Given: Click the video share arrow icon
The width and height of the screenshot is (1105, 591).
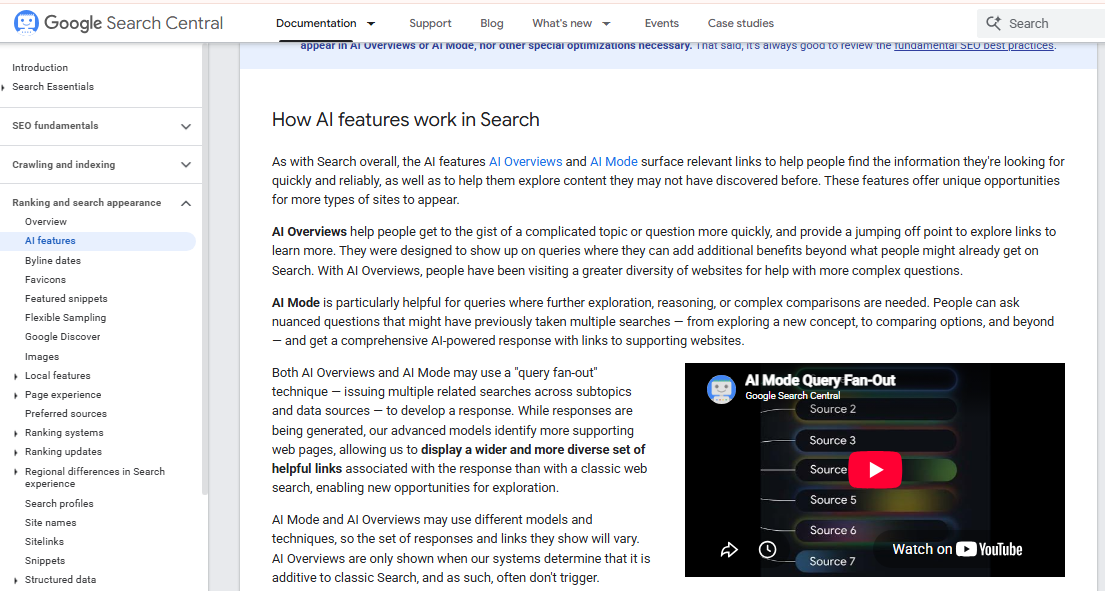Looking at the screenshot, I should pos(729,549).
